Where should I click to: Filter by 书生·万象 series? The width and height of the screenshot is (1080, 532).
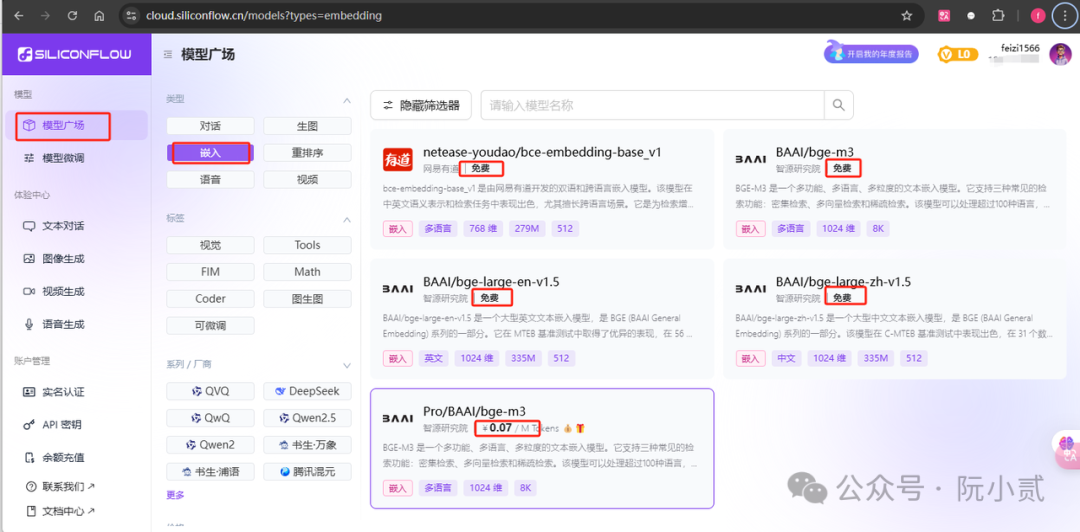point(307,445)
